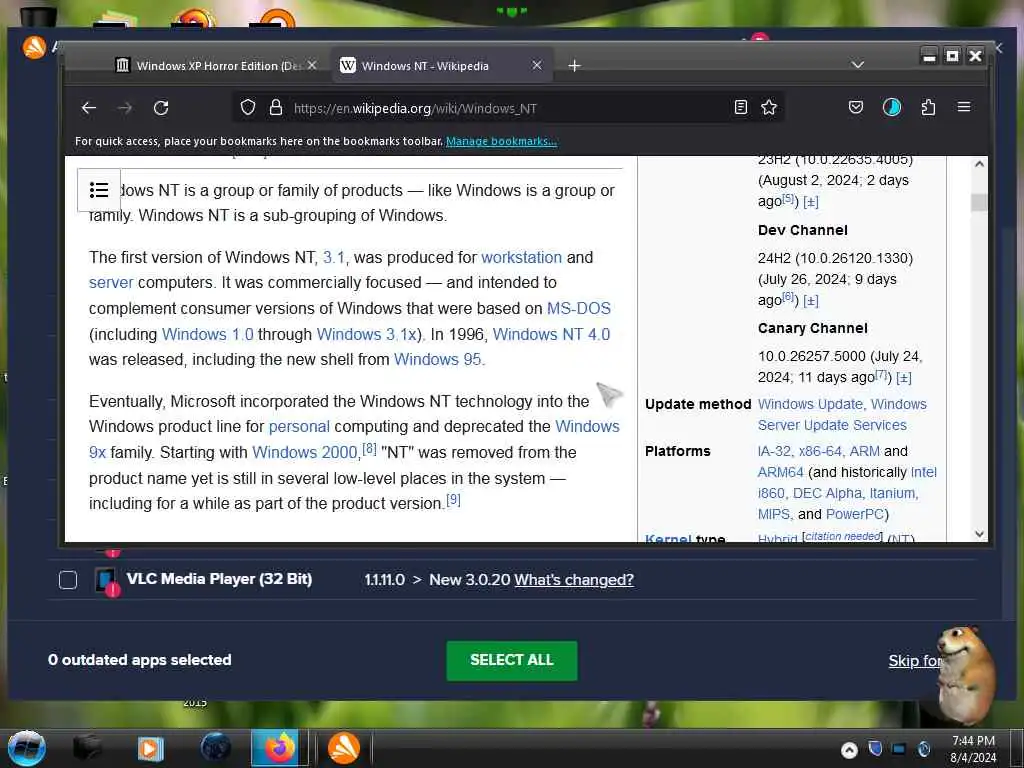Open the Windows 95 link

pos(438,359)
